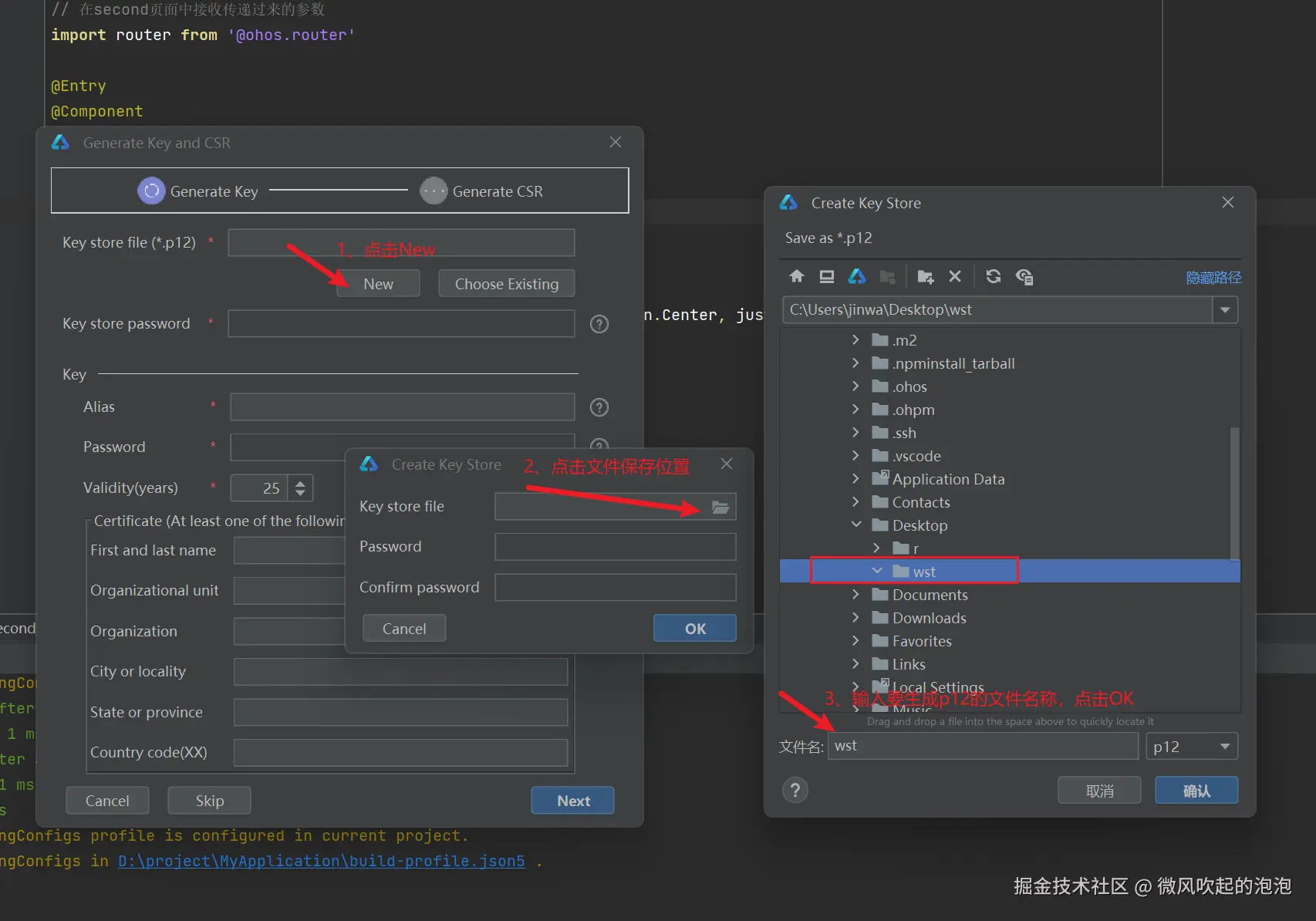Click Skip in Generate Key and CSR
Screen dimensions: 1316x921
[209, 801]
